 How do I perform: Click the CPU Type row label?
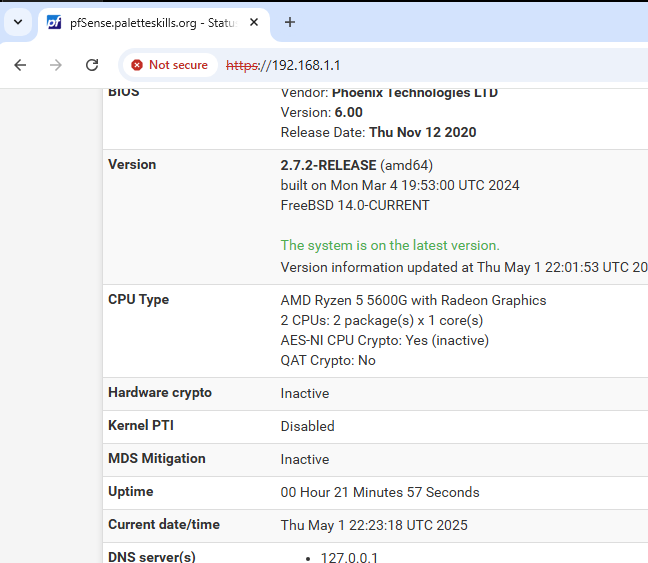coord(138,300)
